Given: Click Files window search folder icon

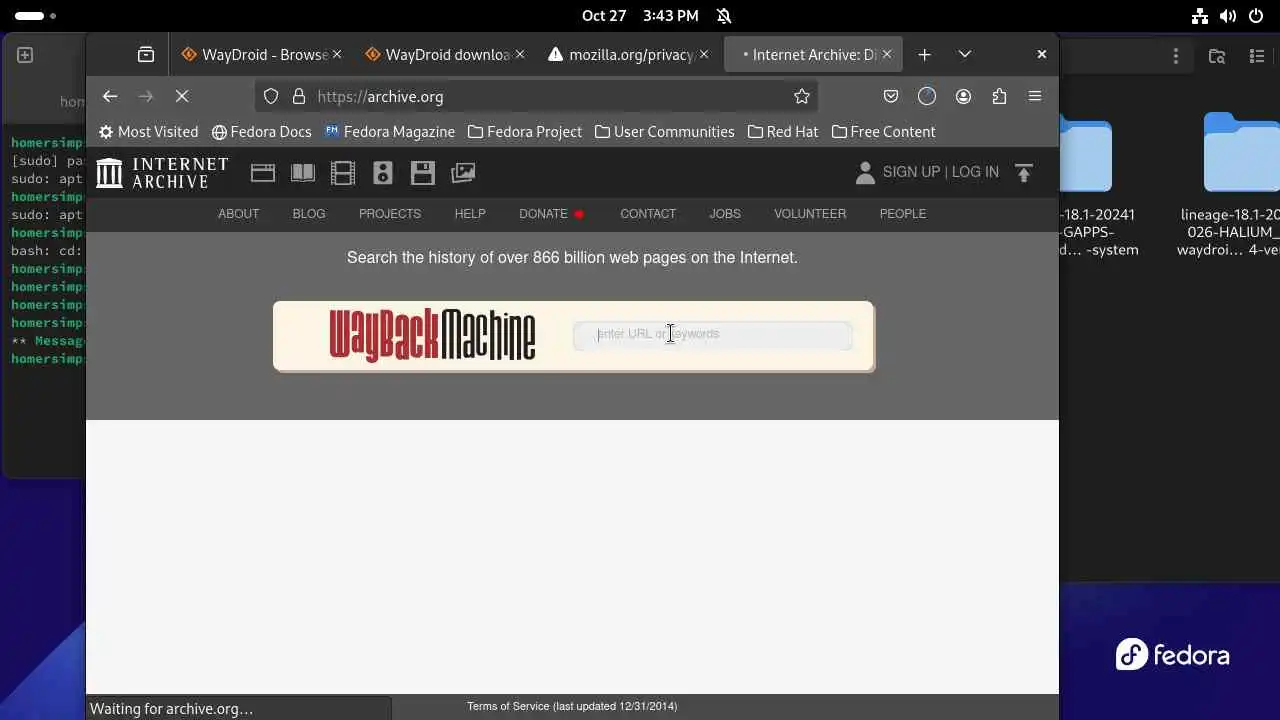Looking at the screenshot, I should 1217,57.
